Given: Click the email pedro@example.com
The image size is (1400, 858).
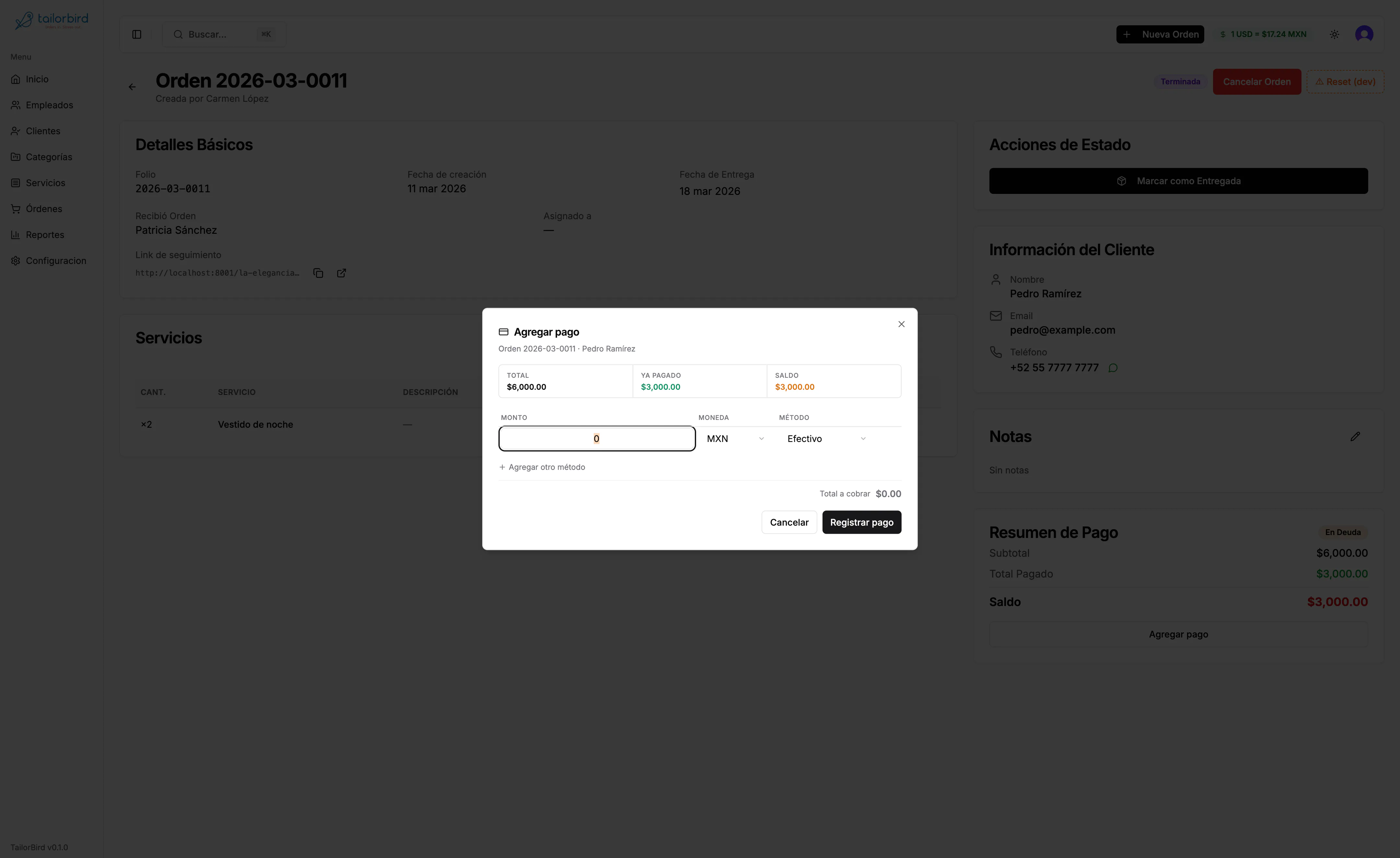Looking at the screenshot, I should point(1062,330).
